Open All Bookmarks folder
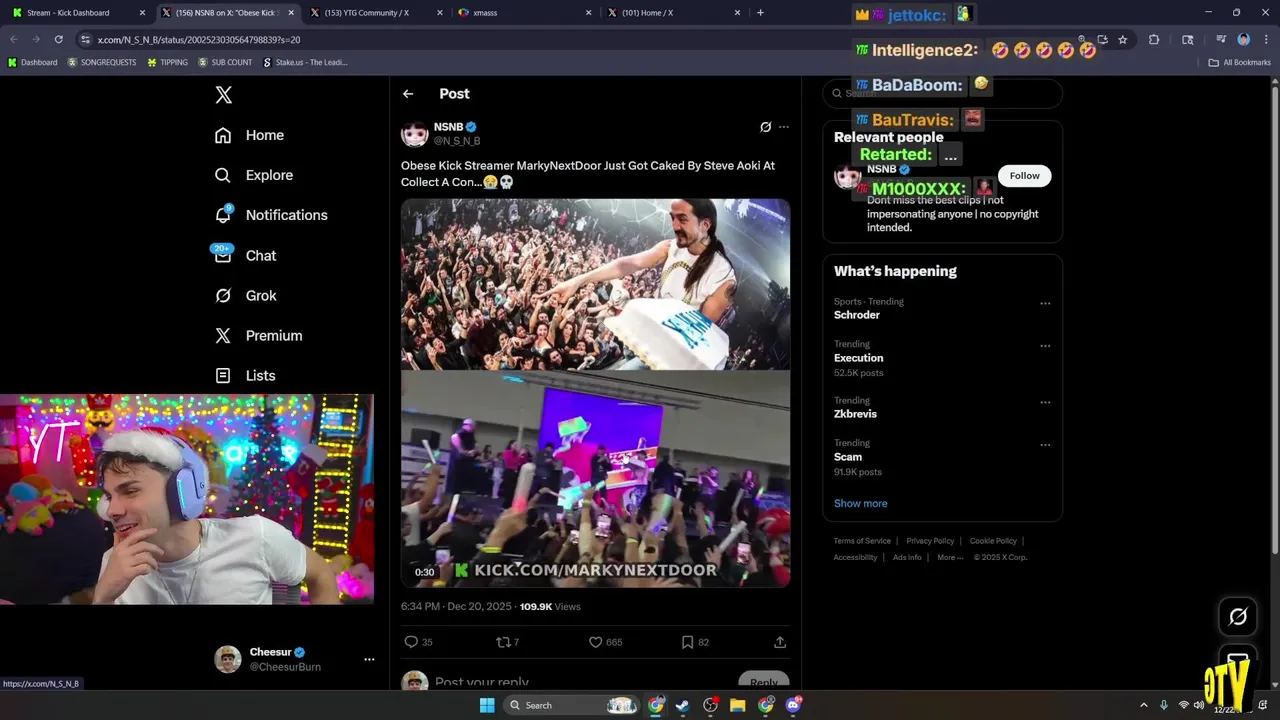This screenshot has height=720, width=1280. (x=1240, y=62)
